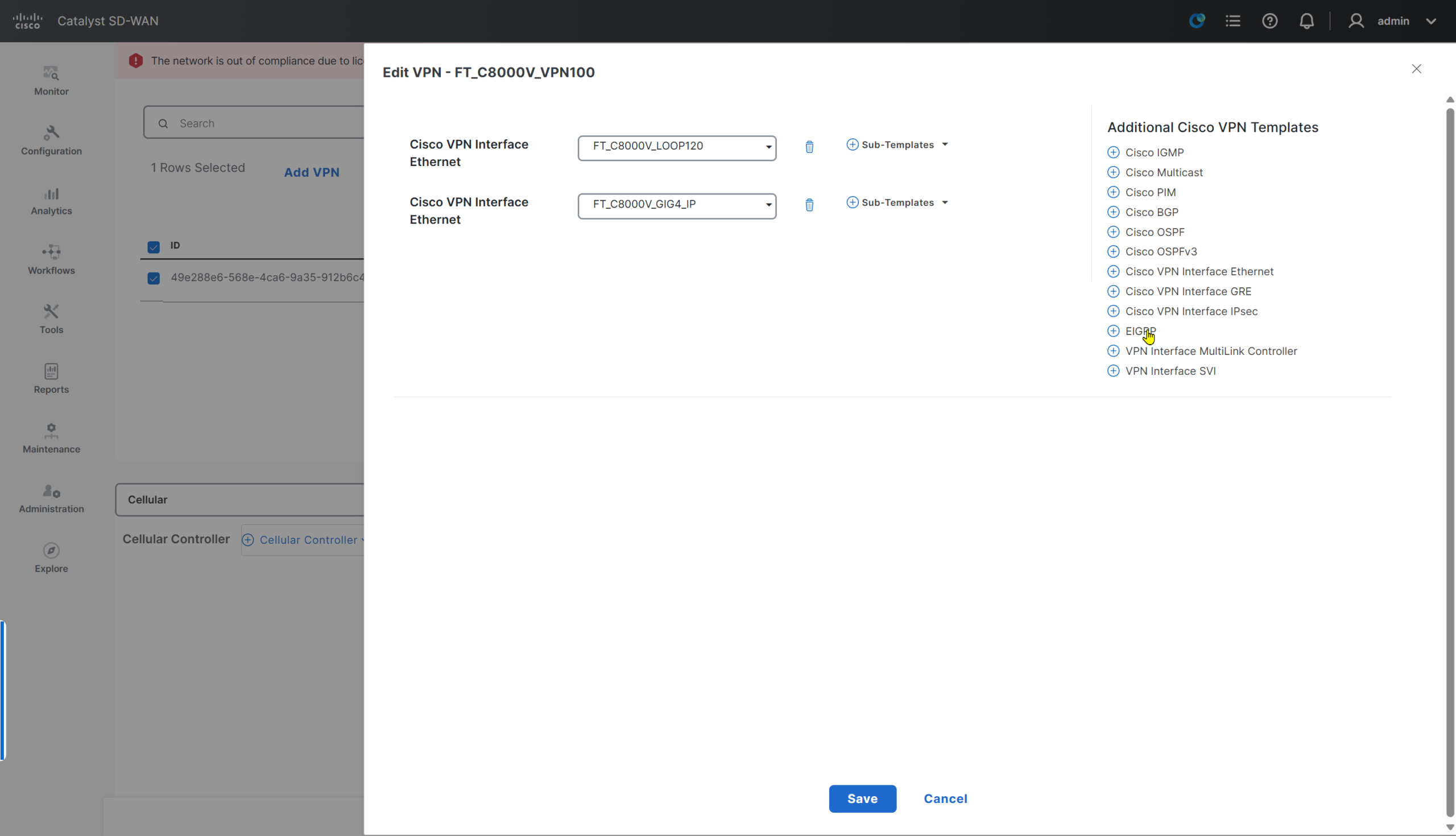Open the Tools sidebar section

(x=51, y=319)
